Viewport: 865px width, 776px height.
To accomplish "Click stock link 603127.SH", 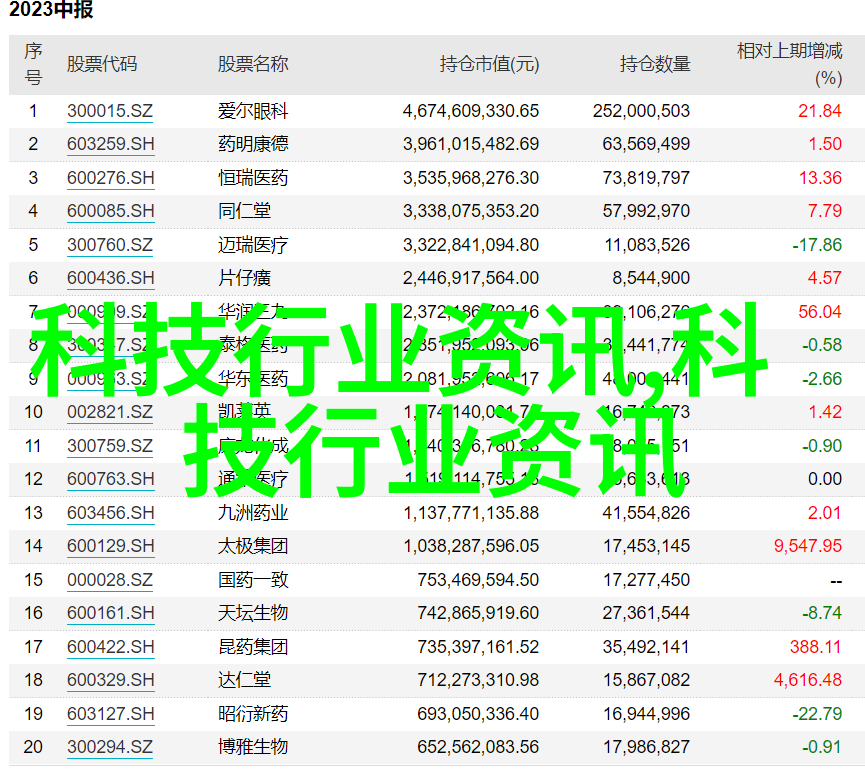I will [x=110, y=714].
